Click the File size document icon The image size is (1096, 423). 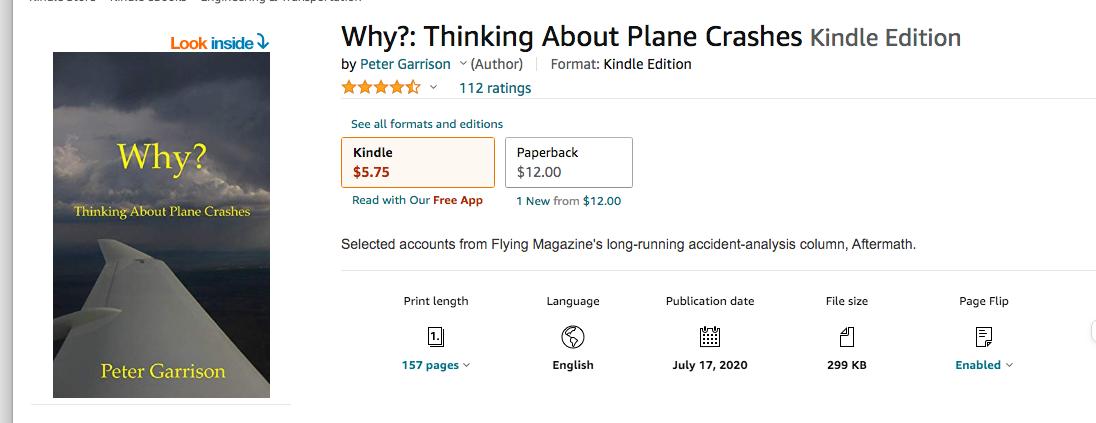(847, 336)
